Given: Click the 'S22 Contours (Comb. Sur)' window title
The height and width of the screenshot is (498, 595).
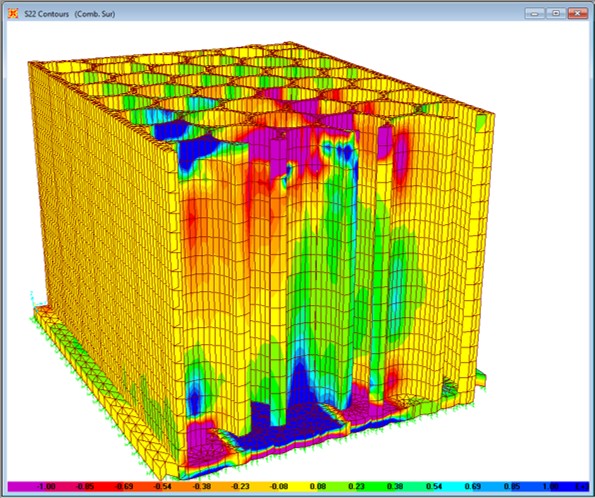Looking at the screenshot, I should pyautogui.click(x=69, y=14).
